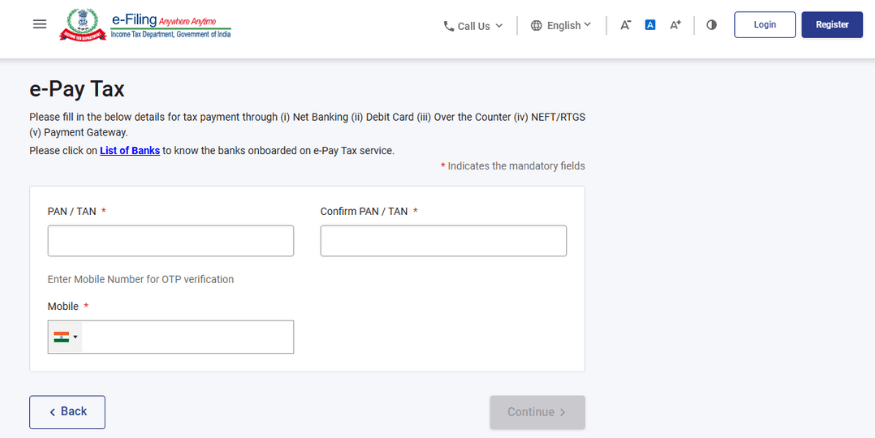Toggle high contrast mode icon
The height and width of the screenshot is (438, 875).
click(711, 25)
